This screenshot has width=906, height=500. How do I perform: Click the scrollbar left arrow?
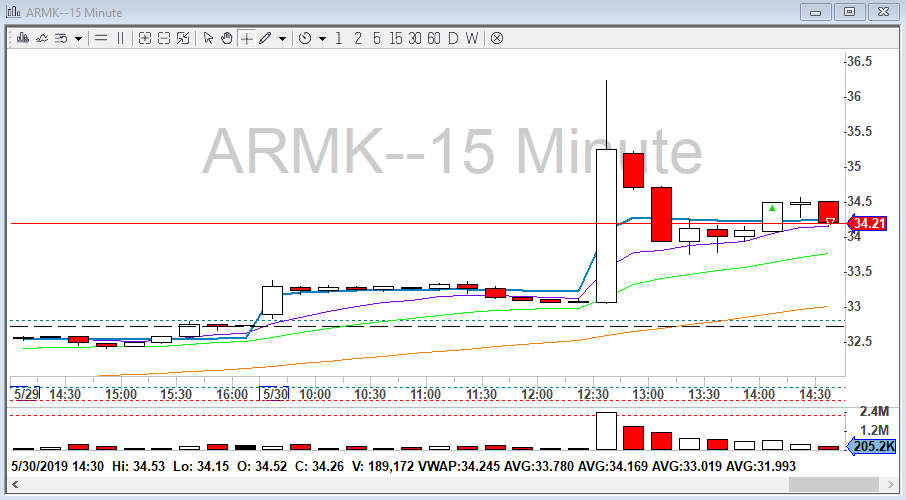[16, 484]
